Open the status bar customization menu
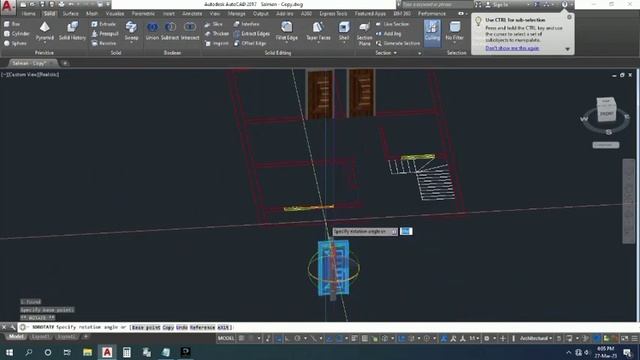640x360 pixels. point(635,338)
